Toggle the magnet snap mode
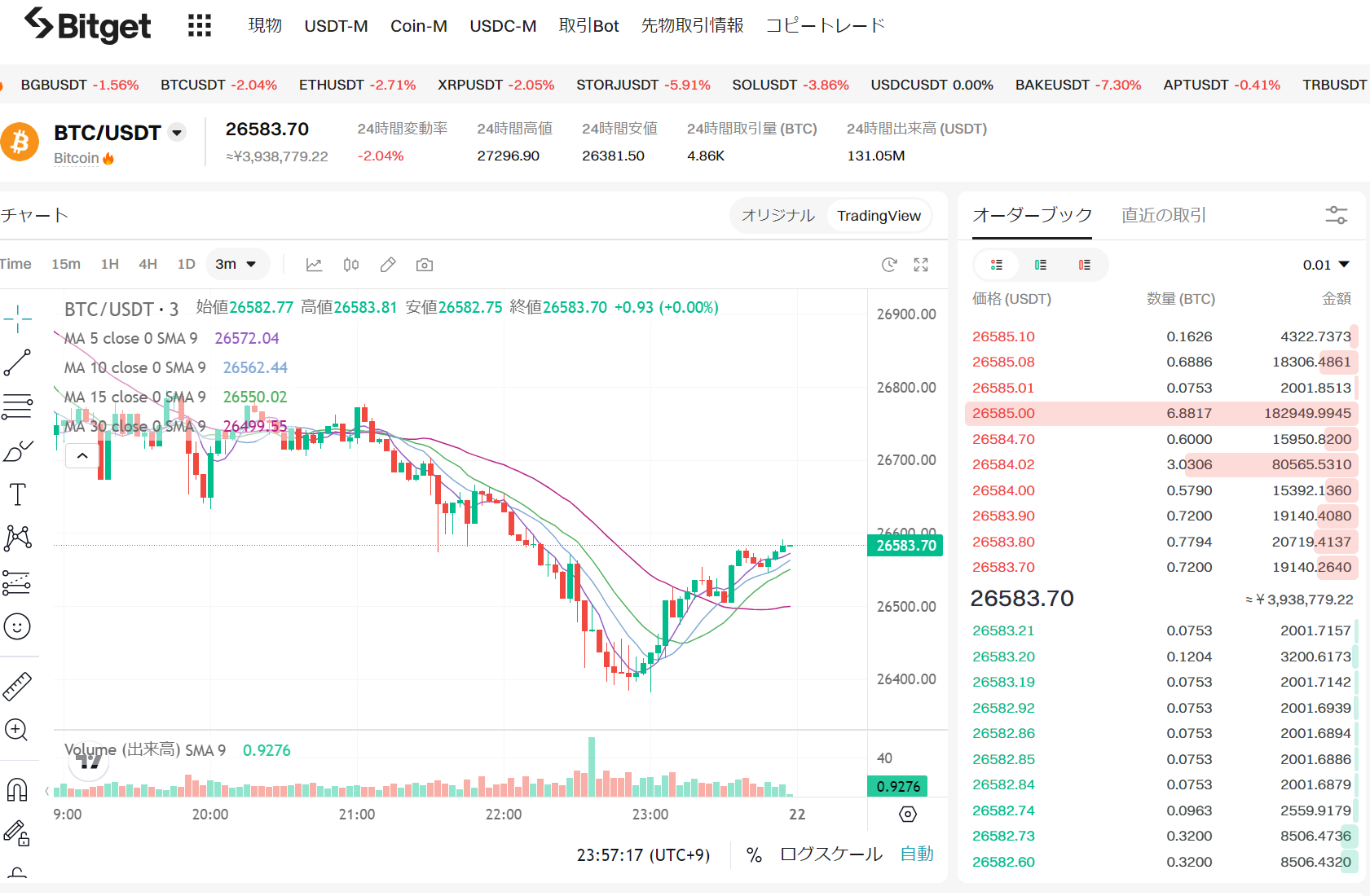Image resolution: width=1370 pixels, height=896 pixels. tap(17, 789)
